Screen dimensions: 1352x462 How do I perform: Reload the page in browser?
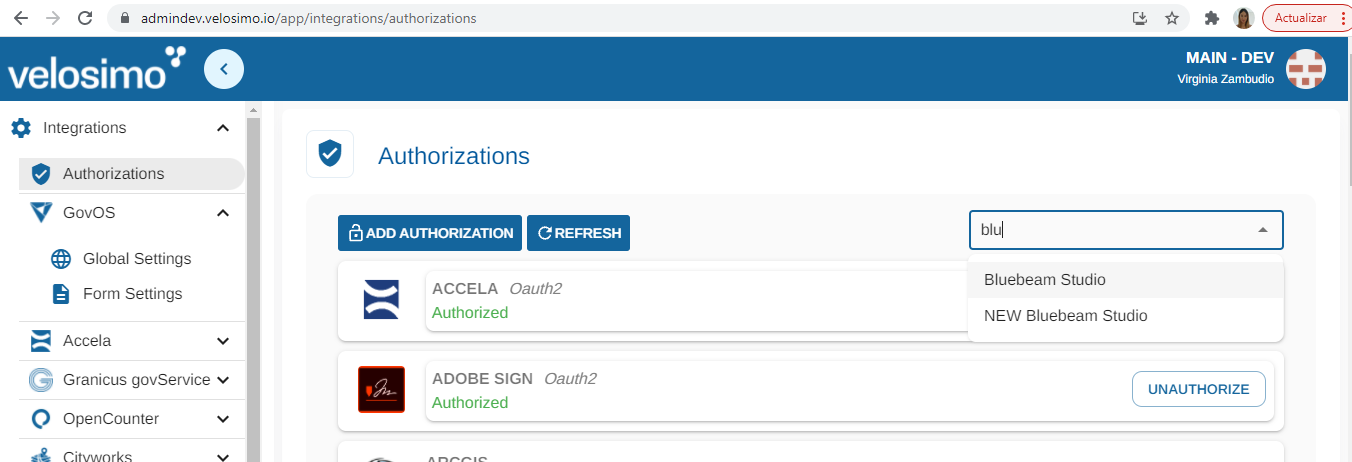pyautogui.click(x=85, y=18)
